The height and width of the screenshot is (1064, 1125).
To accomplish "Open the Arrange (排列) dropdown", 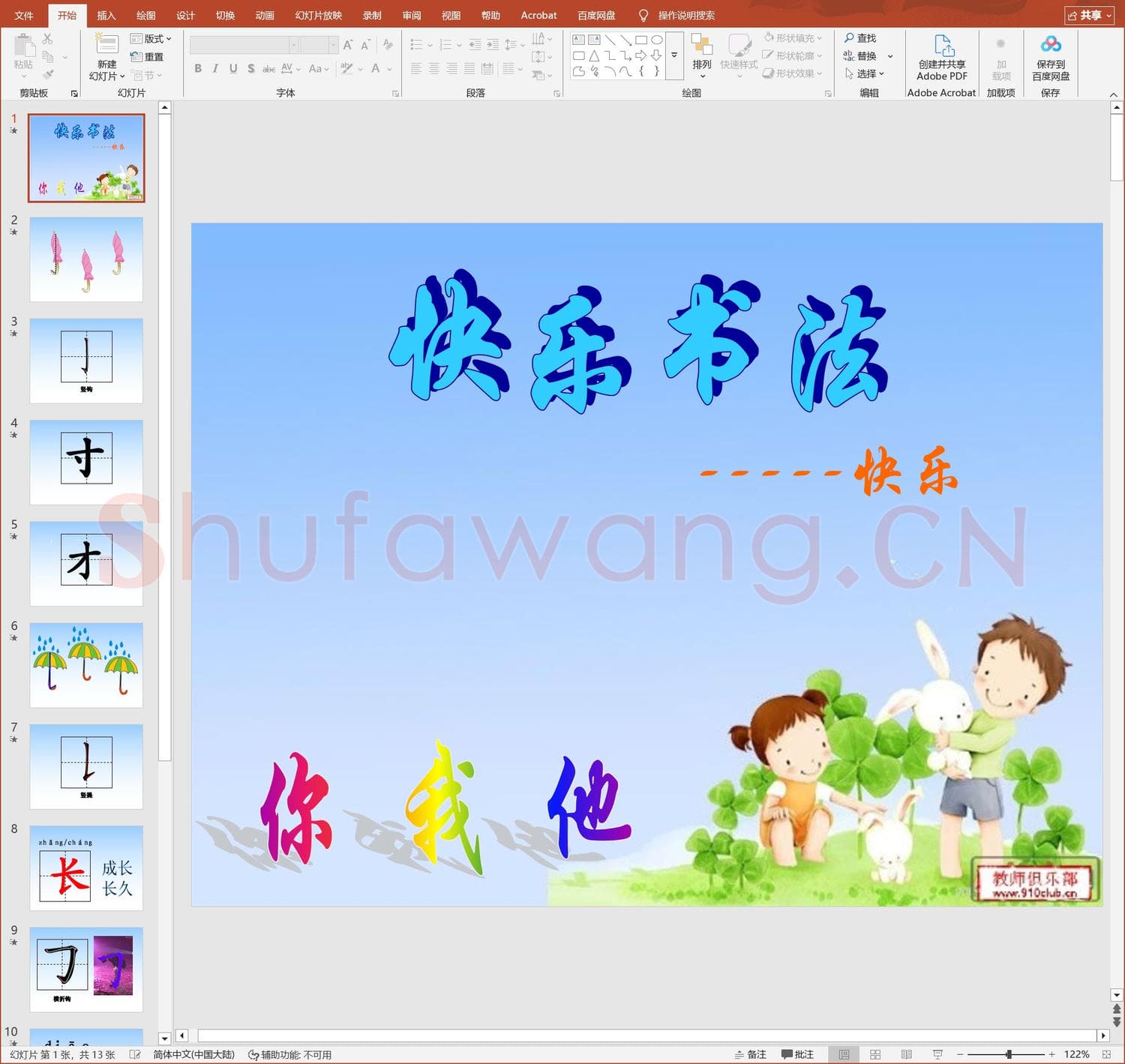I will tap(702, 56).
